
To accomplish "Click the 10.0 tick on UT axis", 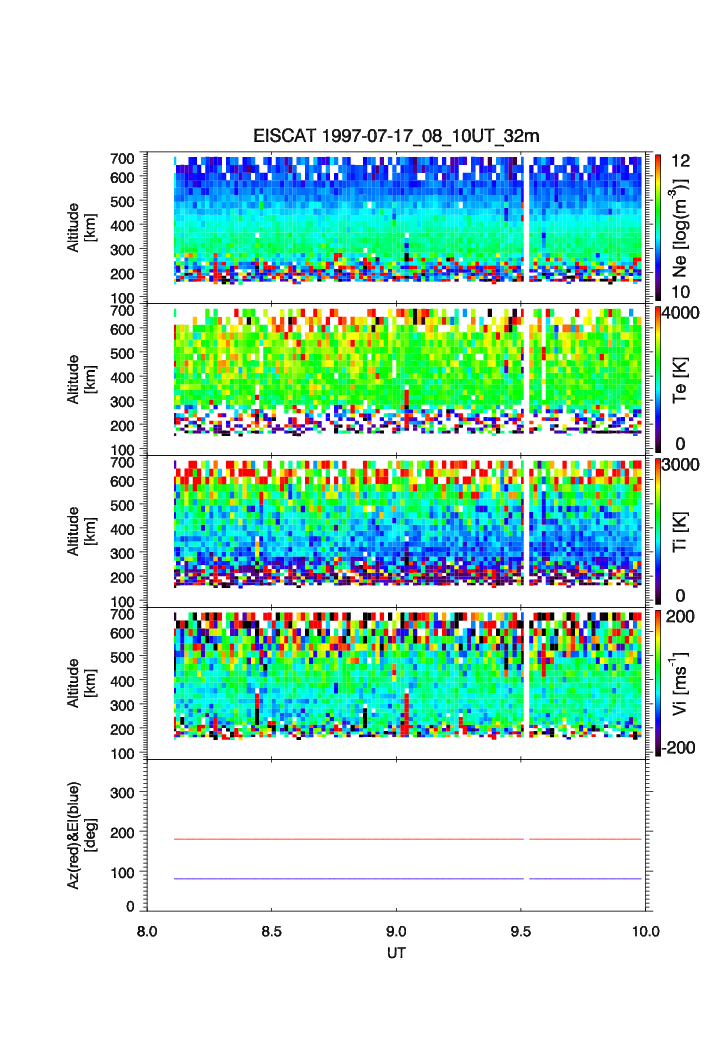I will click(646, 931).
